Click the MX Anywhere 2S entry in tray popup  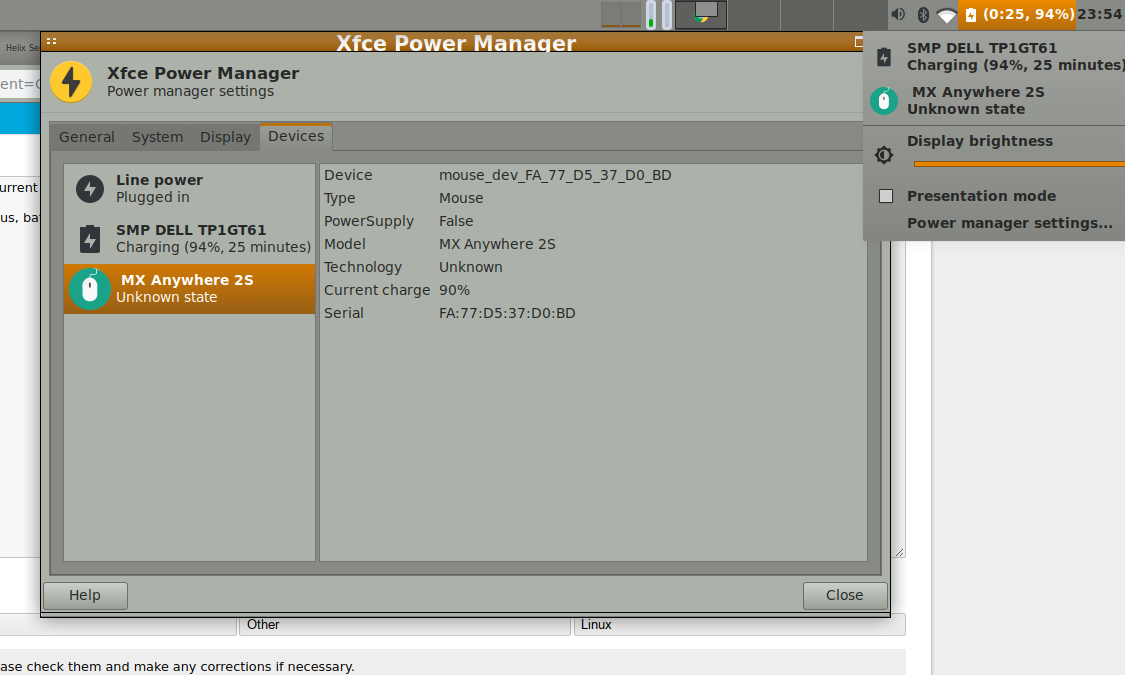[x=976, y=100]
